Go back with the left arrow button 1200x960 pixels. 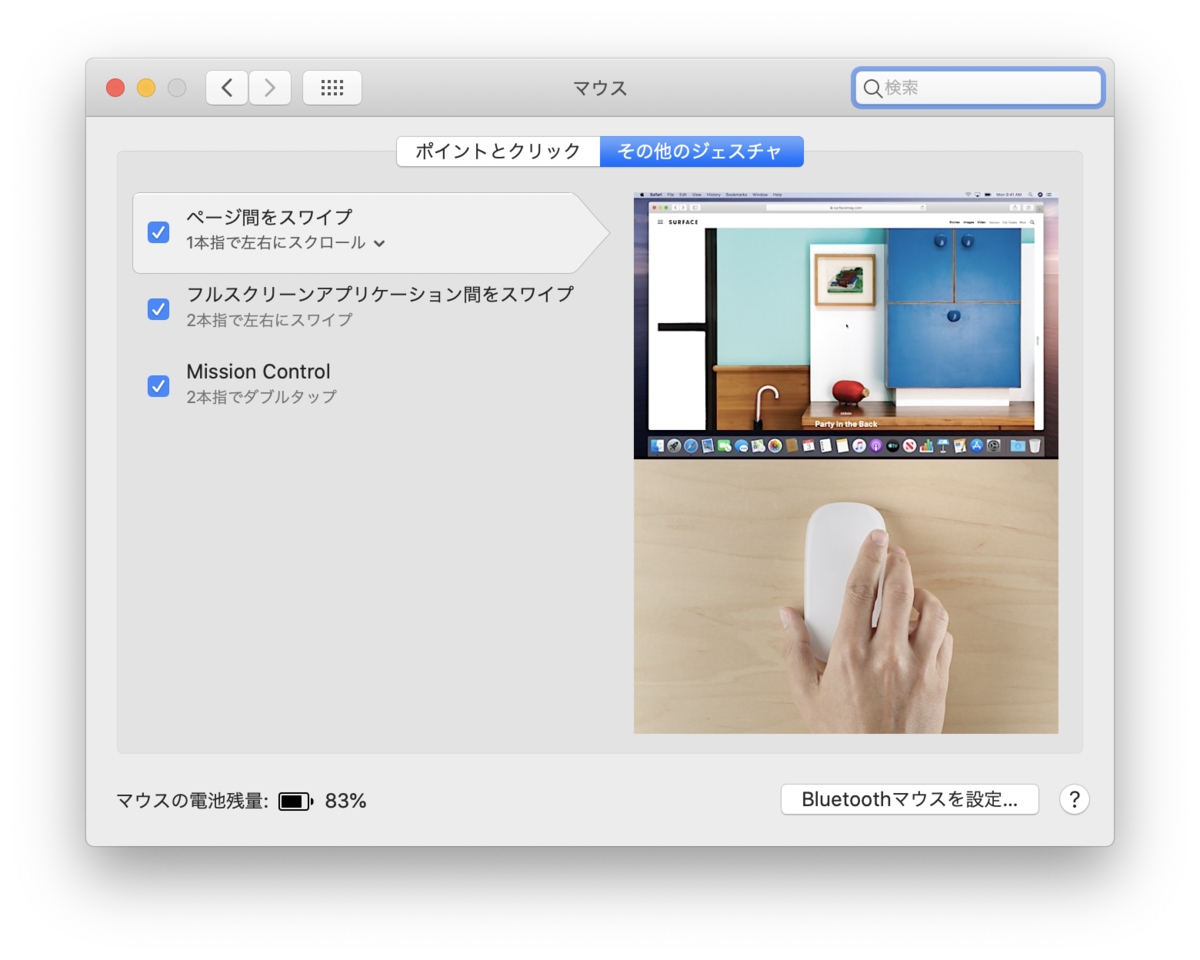coord(227,88)
